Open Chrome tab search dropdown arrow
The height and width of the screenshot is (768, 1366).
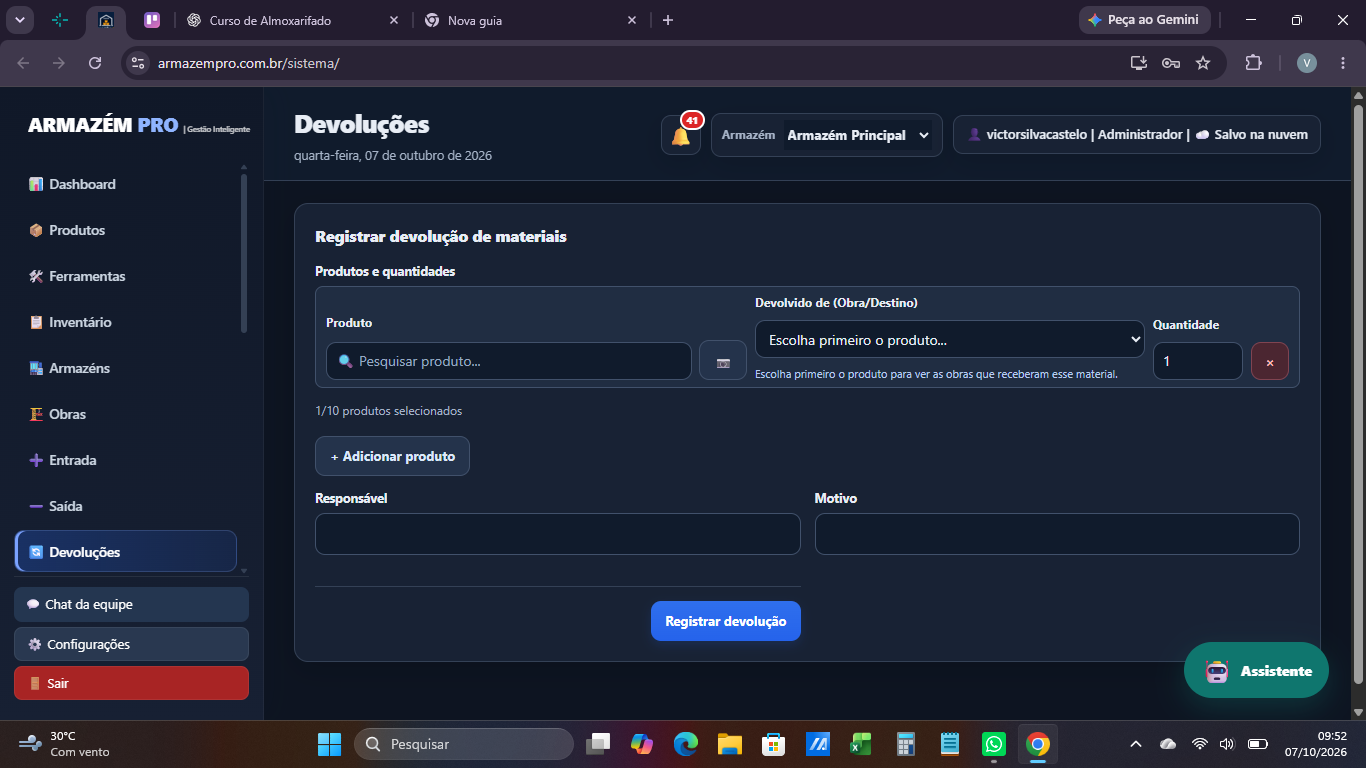pos(20,20)
